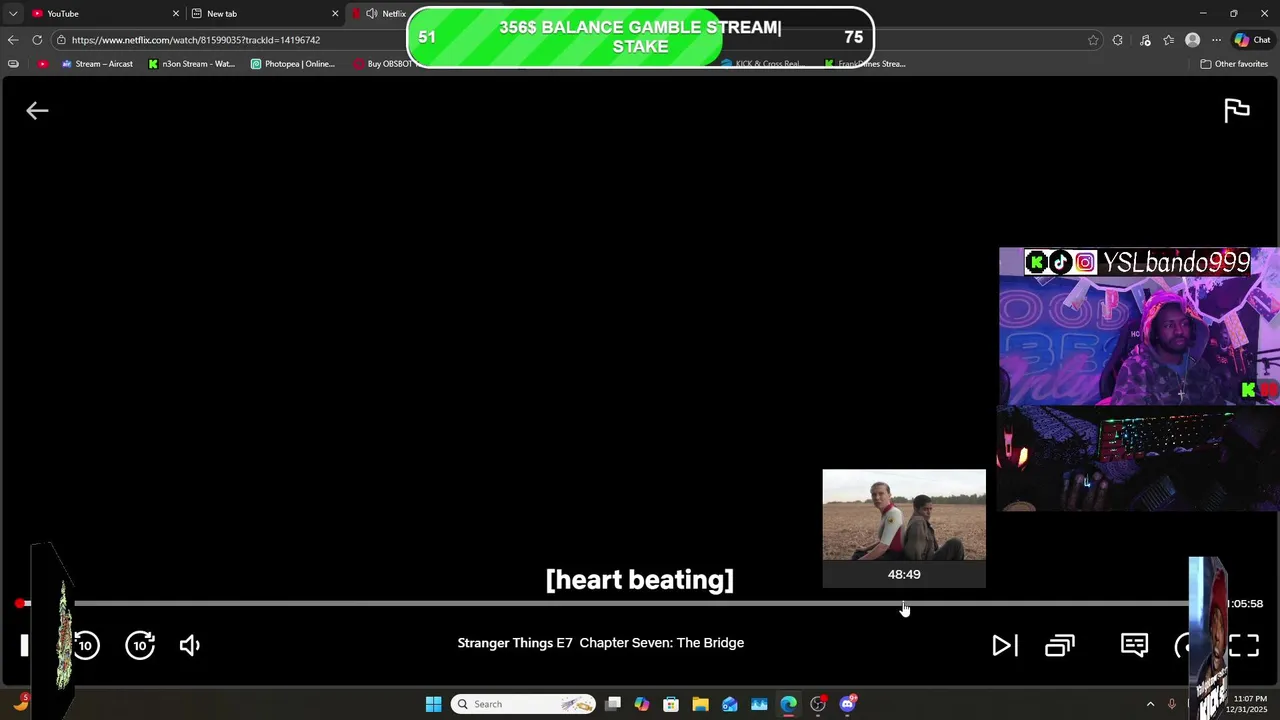Open the favorites list icon

1169,40
